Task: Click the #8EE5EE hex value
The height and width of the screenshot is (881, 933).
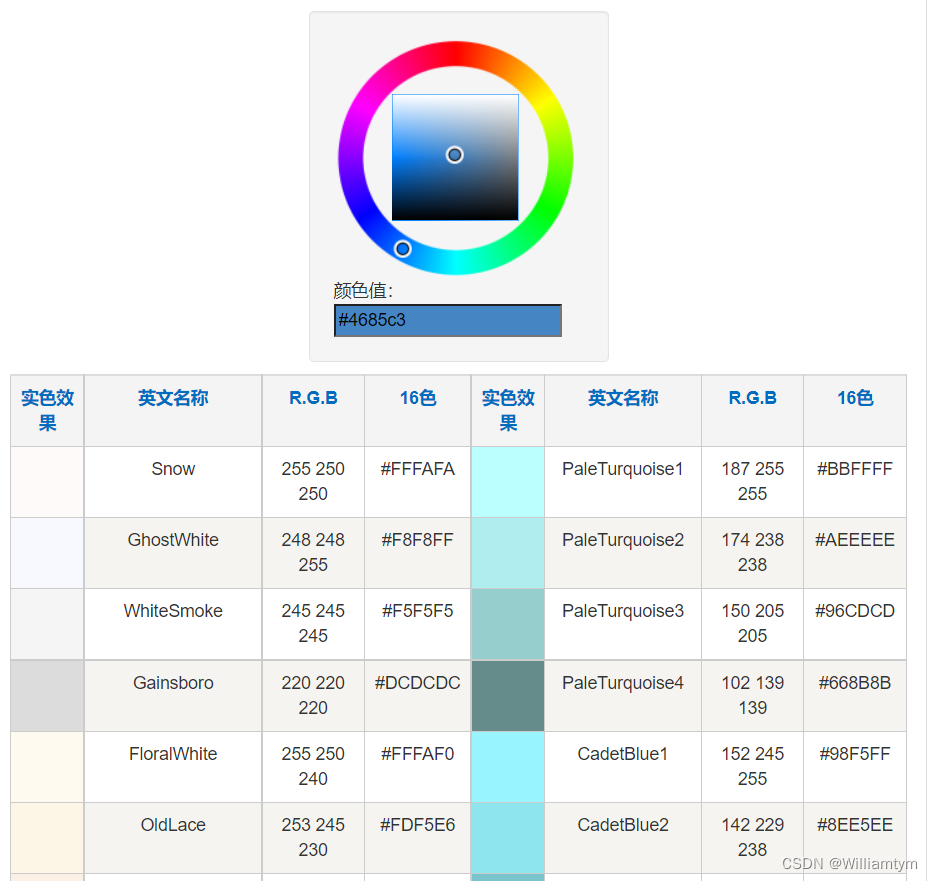Action: pyautogui.click(x=855, y=825)
